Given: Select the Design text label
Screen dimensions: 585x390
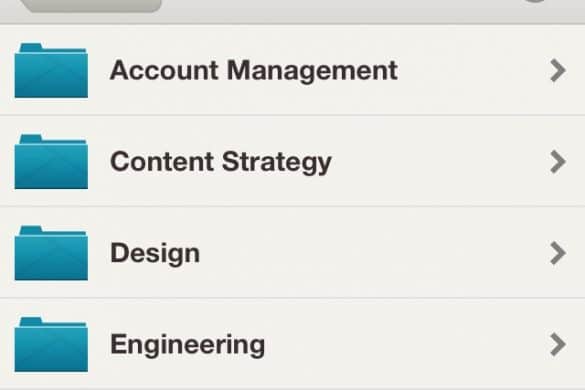Looking at the screenshot, I should click(x=155, y=254).
